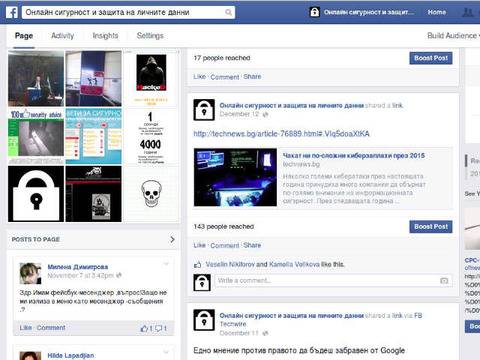480x360 pixels.
Task: Click Comment under 143 people reached post
Action: [x=225, y=246]
